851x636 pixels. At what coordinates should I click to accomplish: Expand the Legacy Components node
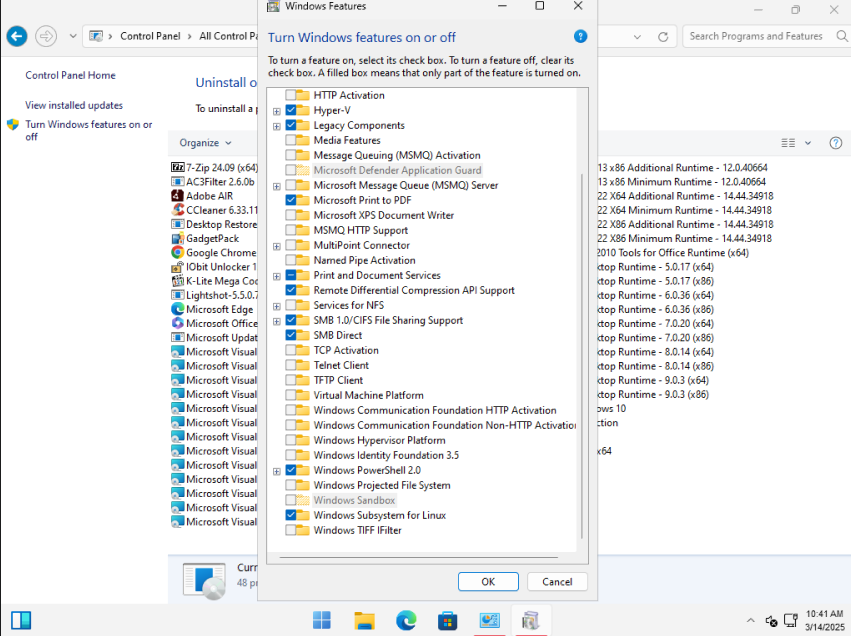(x=277, y=126)
